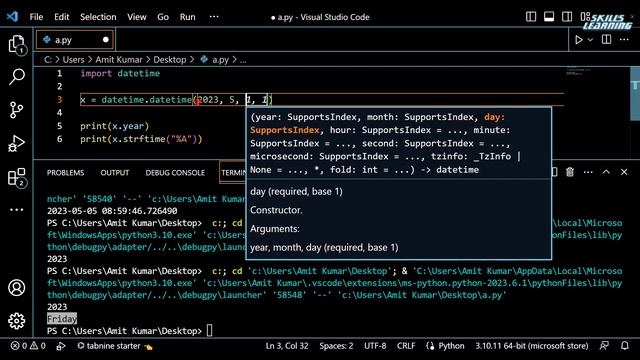Open Run and Debug view
640x360 pixels.
[x=16, y=143]
